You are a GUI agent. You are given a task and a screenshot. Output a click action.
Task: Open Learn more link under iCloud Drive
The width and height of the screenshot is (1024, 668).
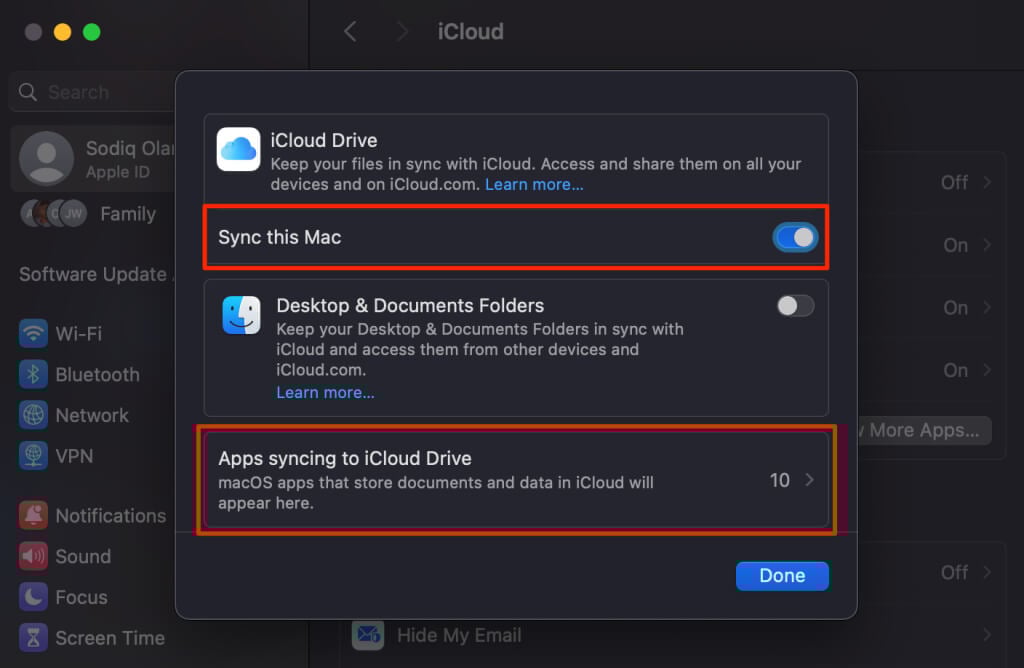click(534, 185)
